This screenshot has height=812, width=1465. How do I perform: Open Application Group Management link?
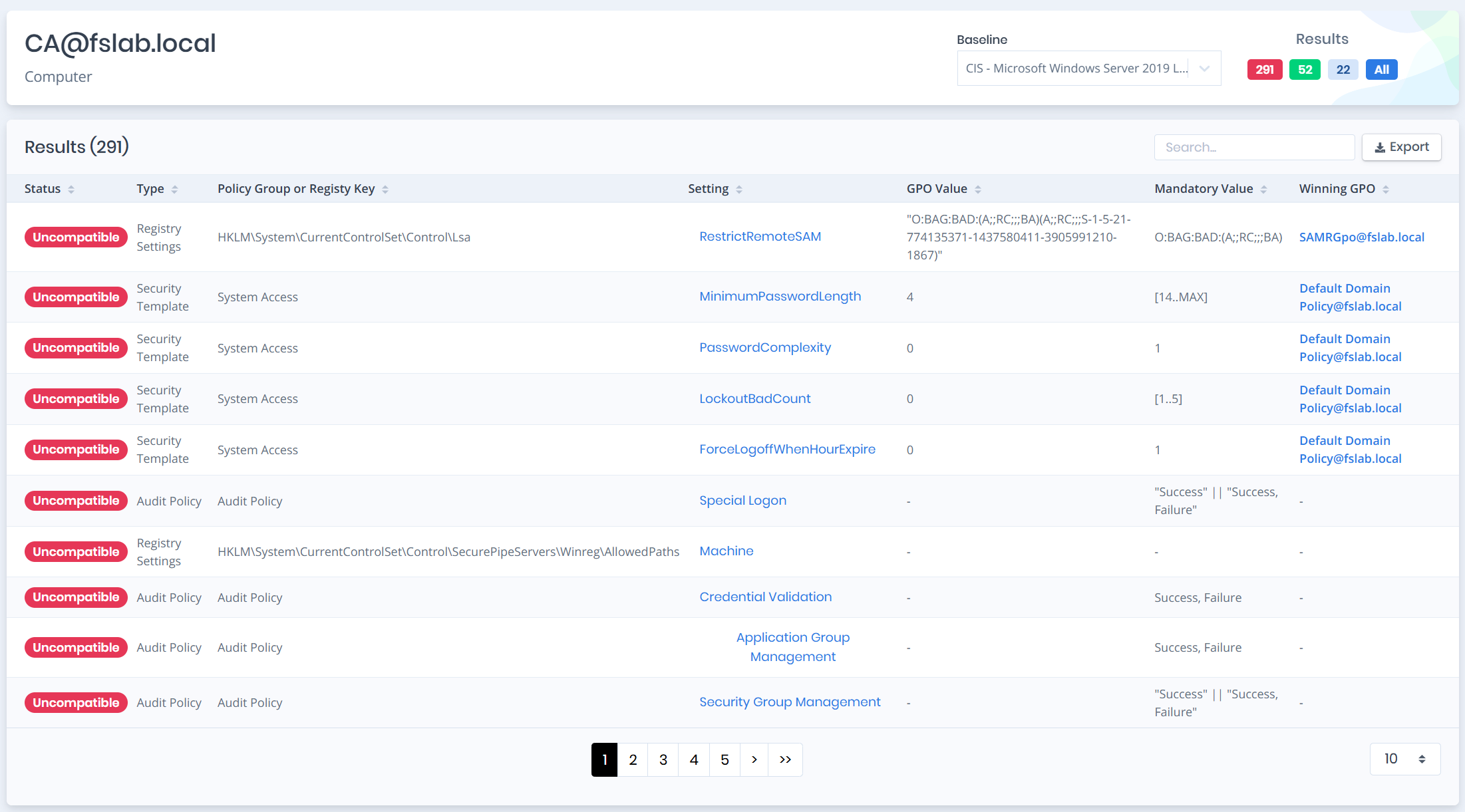point(792,647)
